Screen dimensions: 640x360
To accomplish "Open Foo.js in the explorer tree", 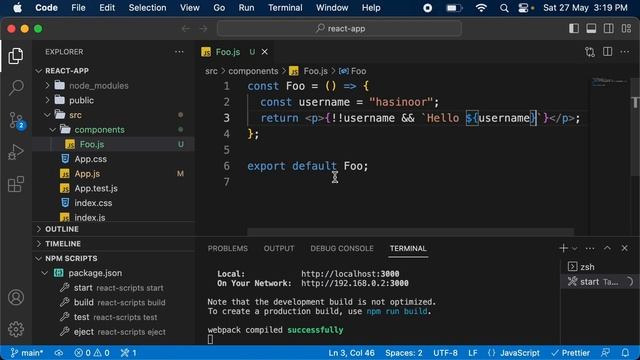I will click(x=113, y=144).
